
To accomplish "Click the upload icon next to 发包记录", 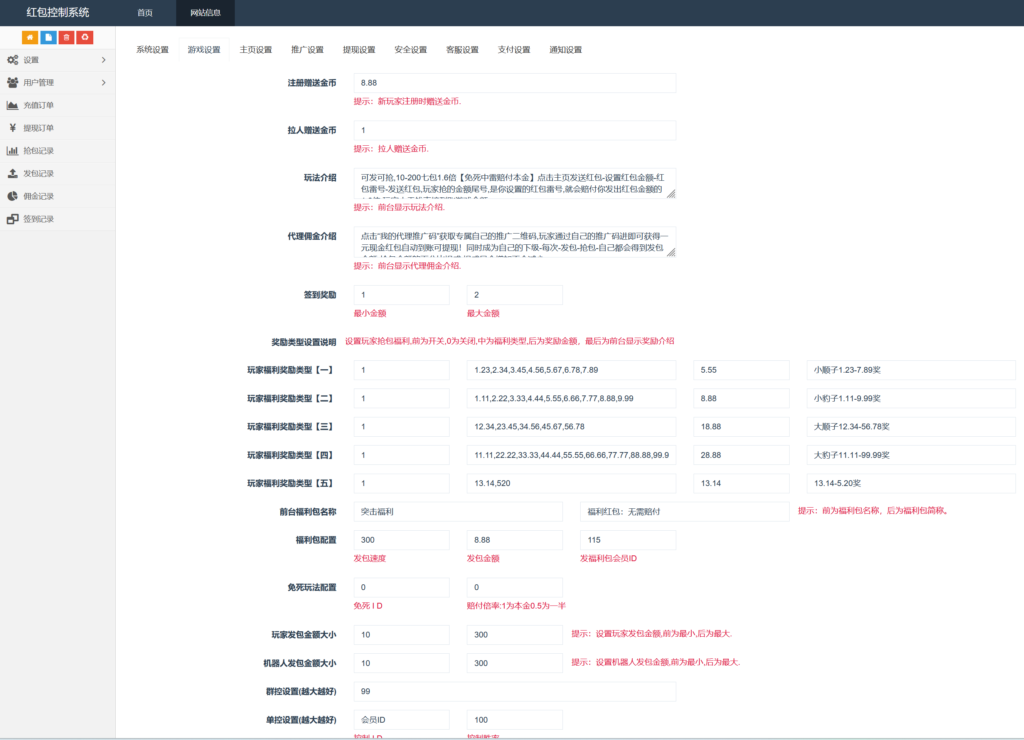I will coord(12,173).
